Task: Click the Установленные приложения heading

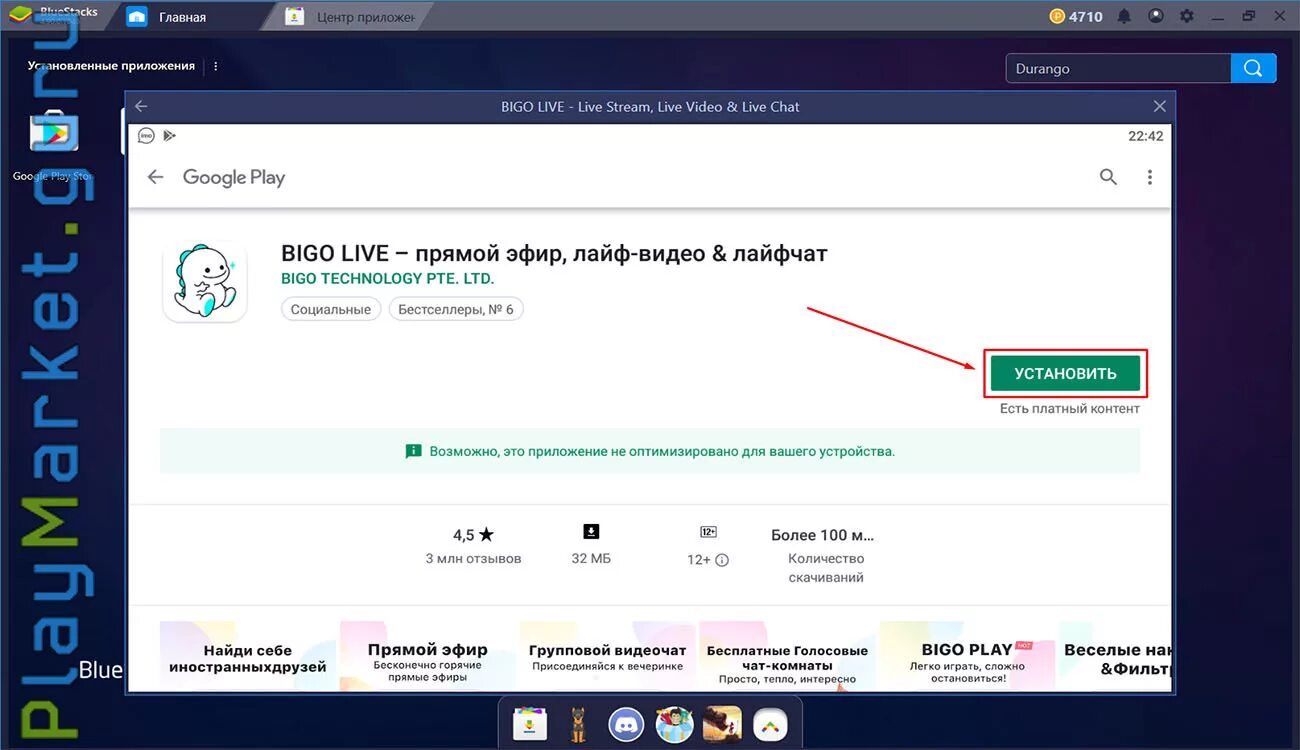Action: [111, 66]
